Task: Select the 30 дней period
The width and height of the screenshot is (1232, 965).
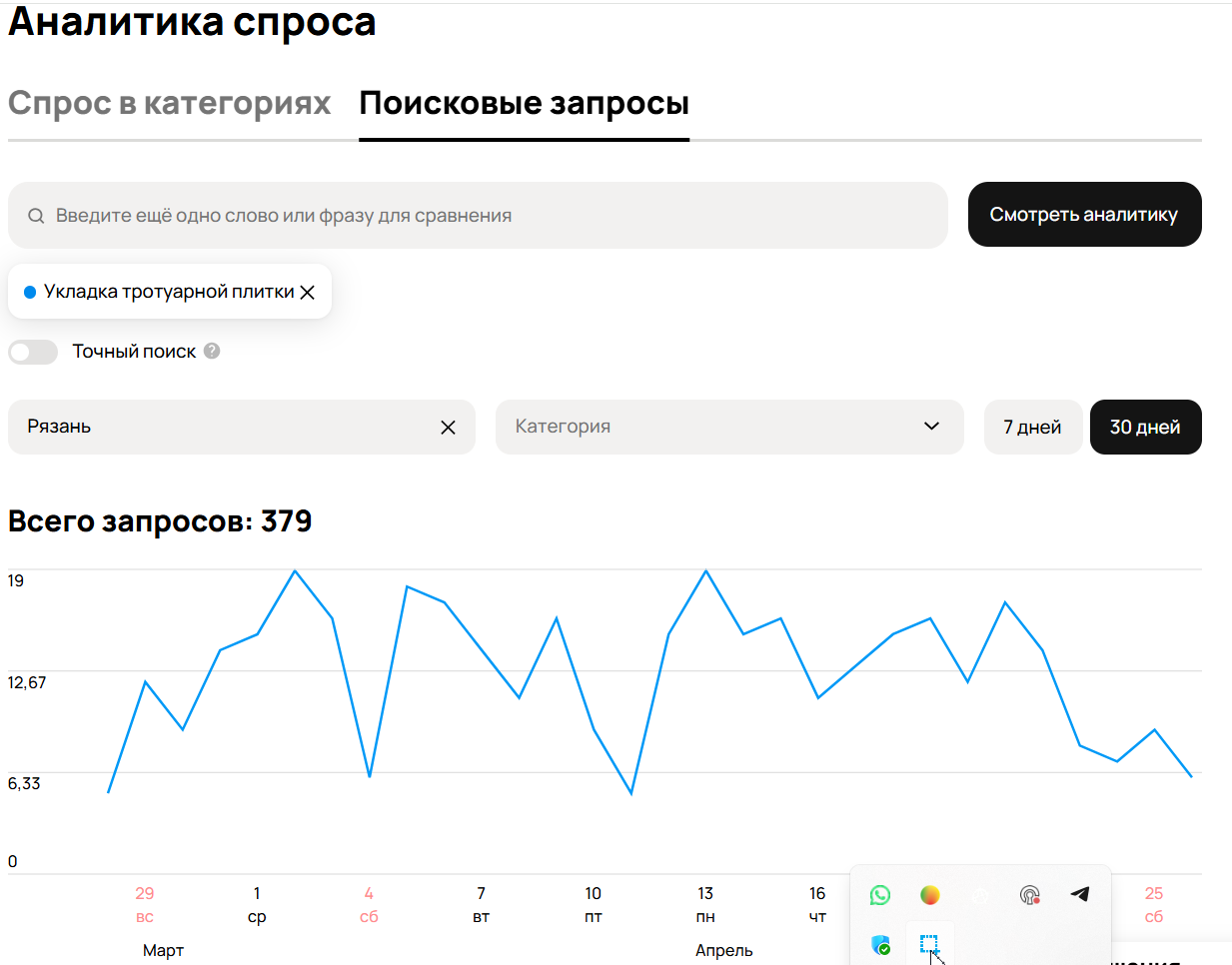Action: (x=1145, y=428)
